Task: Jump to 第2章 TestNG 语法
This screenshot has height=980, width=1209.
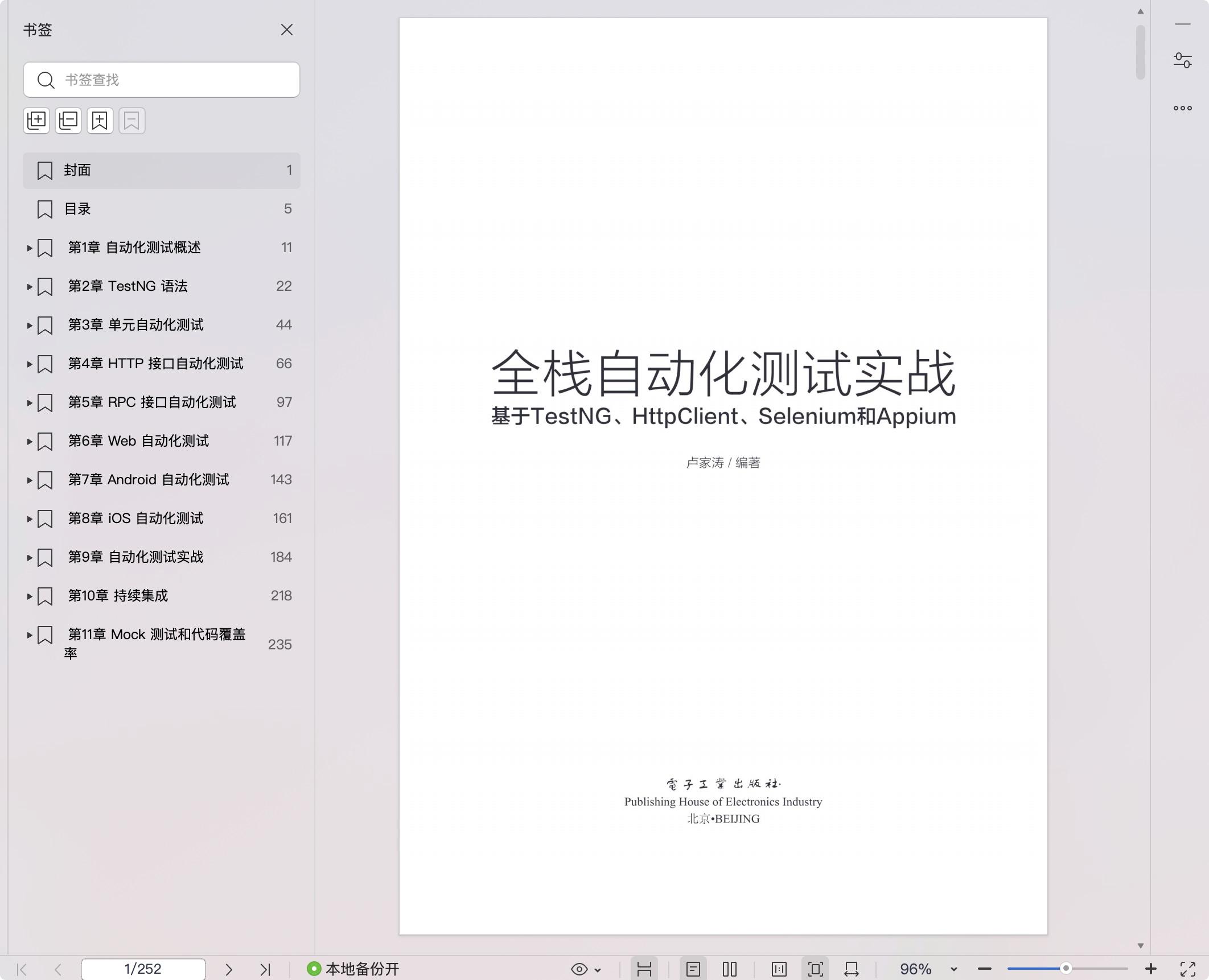Action: click(128, 286)
